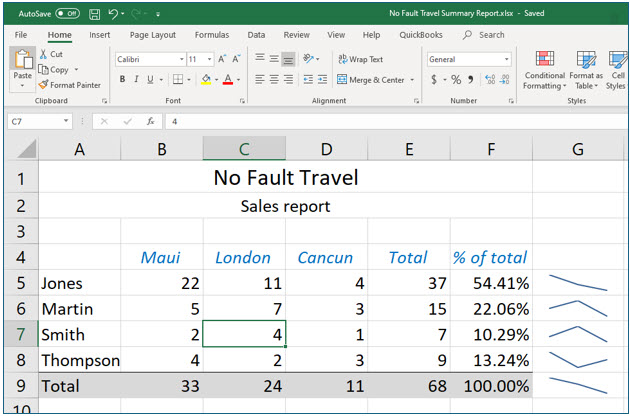Image resolution: width=630 pixels, height=416 pixels.
Task: Expand the Customize Quick Access Toolbar arrow
Action: pos(158,14)
